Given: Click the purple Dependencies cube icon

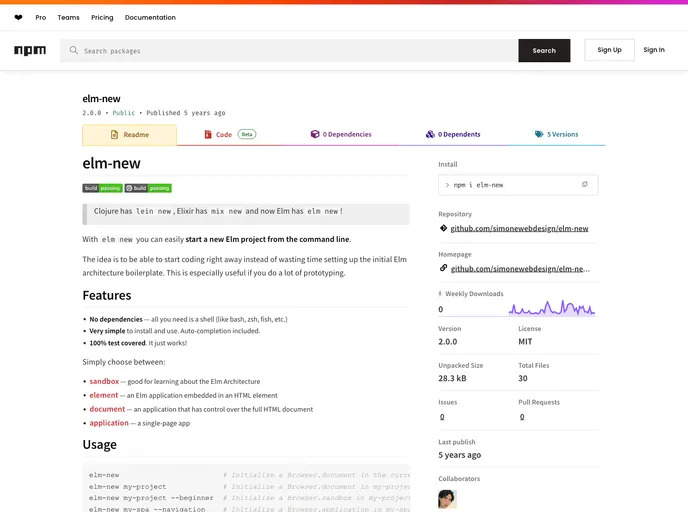Looking at the screenshot, I should tap(315, 134).
